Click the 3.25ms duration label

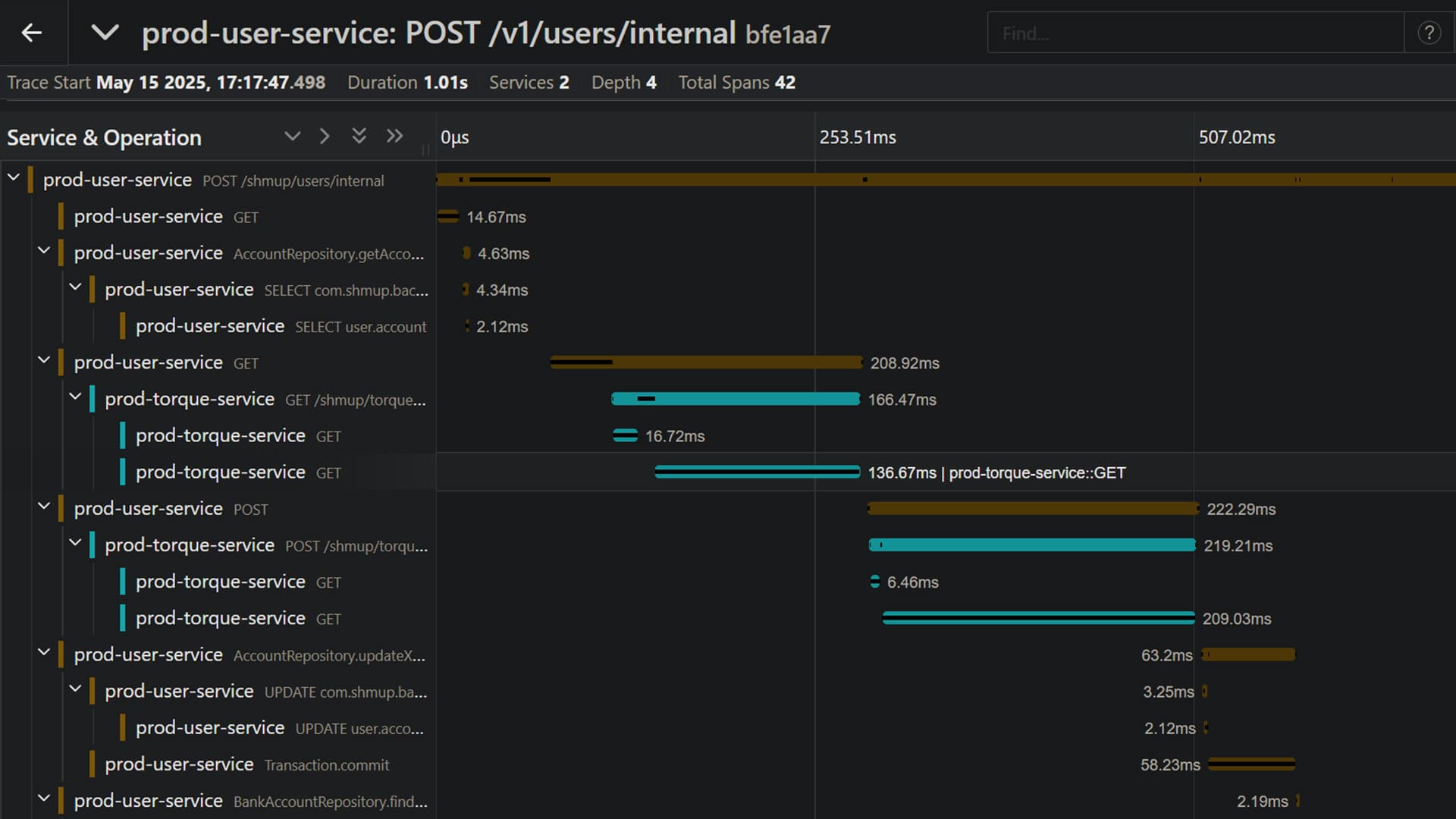1169,692
